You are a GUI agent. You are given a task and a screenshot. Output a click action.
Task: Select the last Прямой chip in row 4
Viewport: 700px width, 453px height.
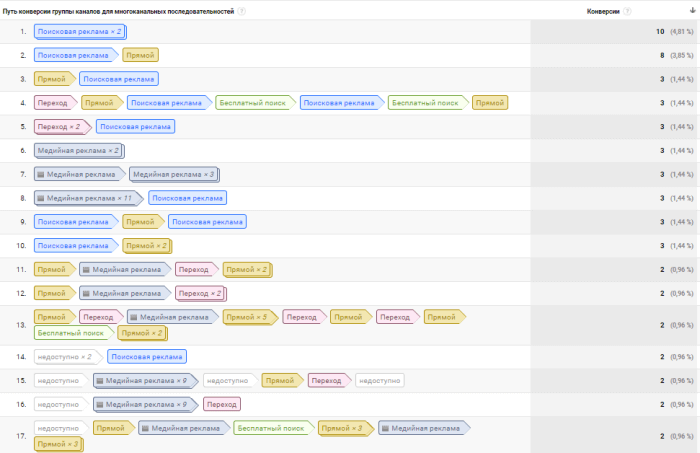click(490, 103)
